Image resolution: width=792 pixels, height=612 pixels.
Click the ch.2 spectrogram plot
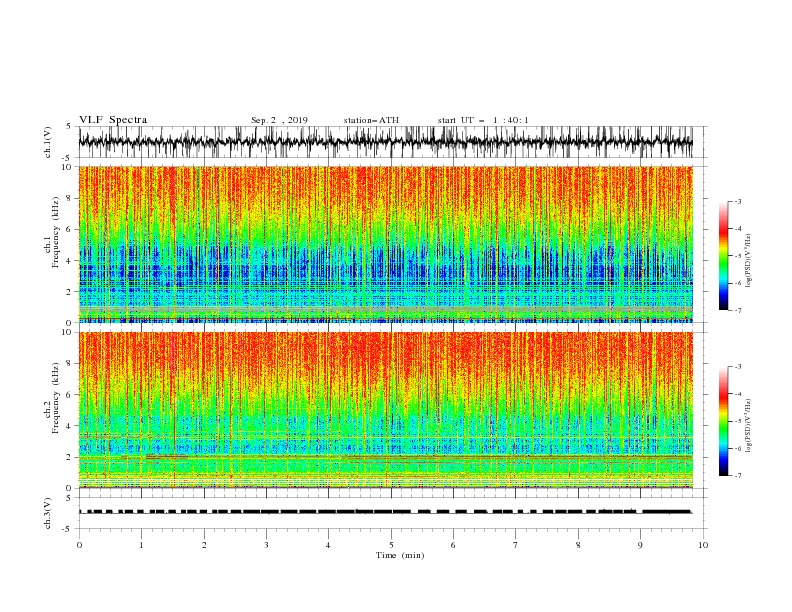tap(385, 410)
